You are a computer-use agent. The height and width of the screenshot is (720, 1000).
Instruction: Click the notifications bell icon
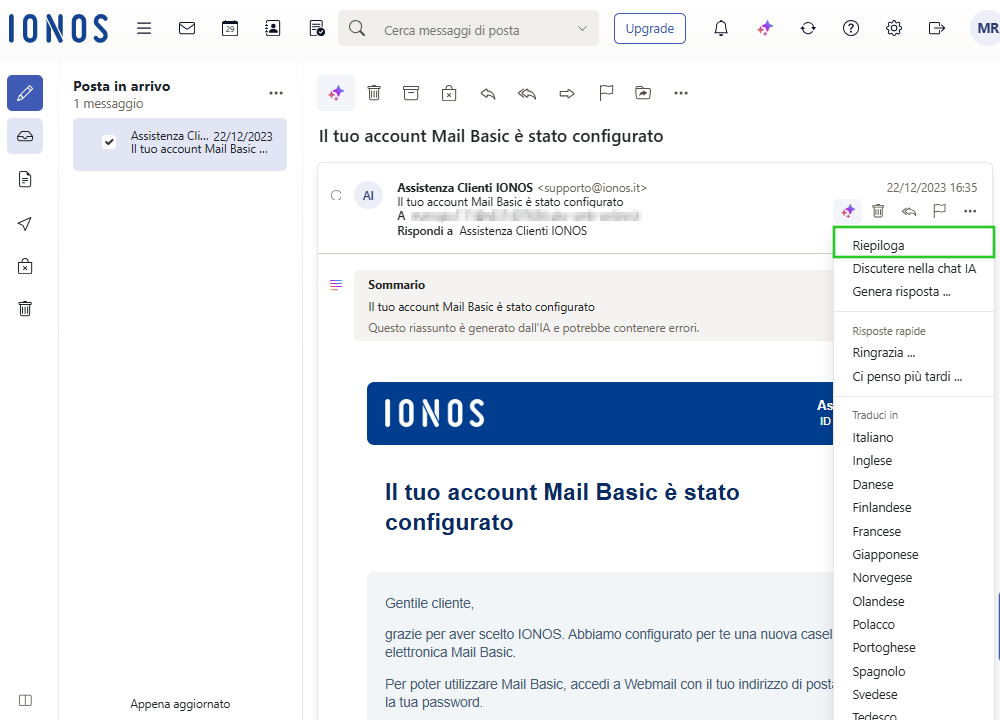(720, 28)
